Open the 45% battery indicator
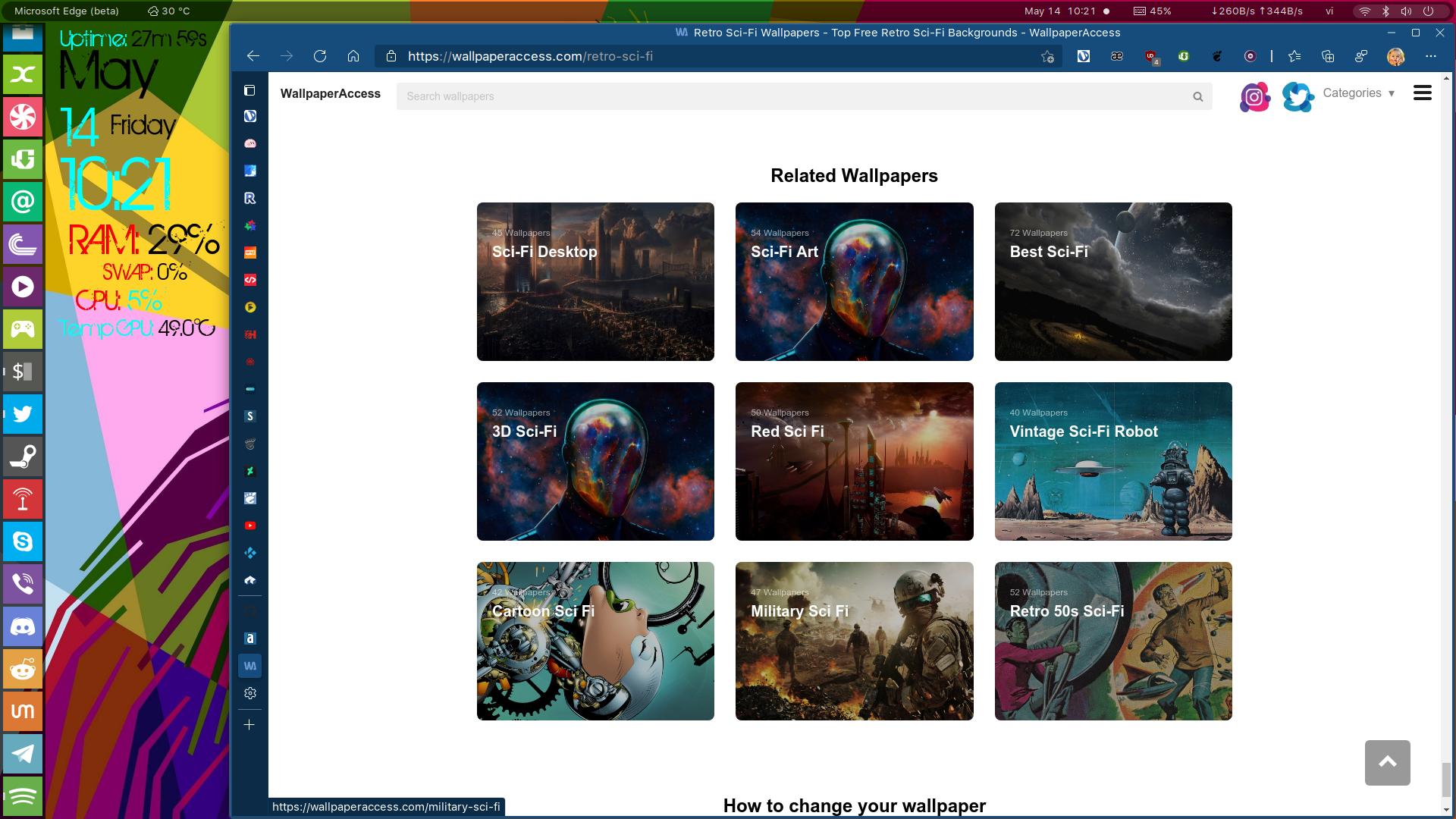This screenshot has height=819, width=1456. click(x=1153, y=11)
